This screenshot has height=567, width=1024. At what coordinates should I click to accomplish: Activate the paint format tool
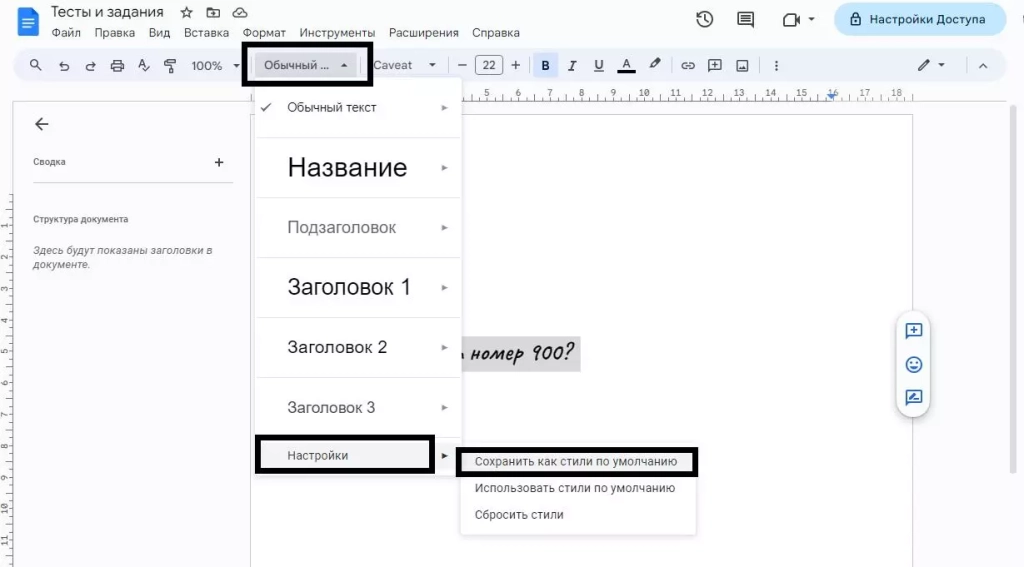pos(170,65)
